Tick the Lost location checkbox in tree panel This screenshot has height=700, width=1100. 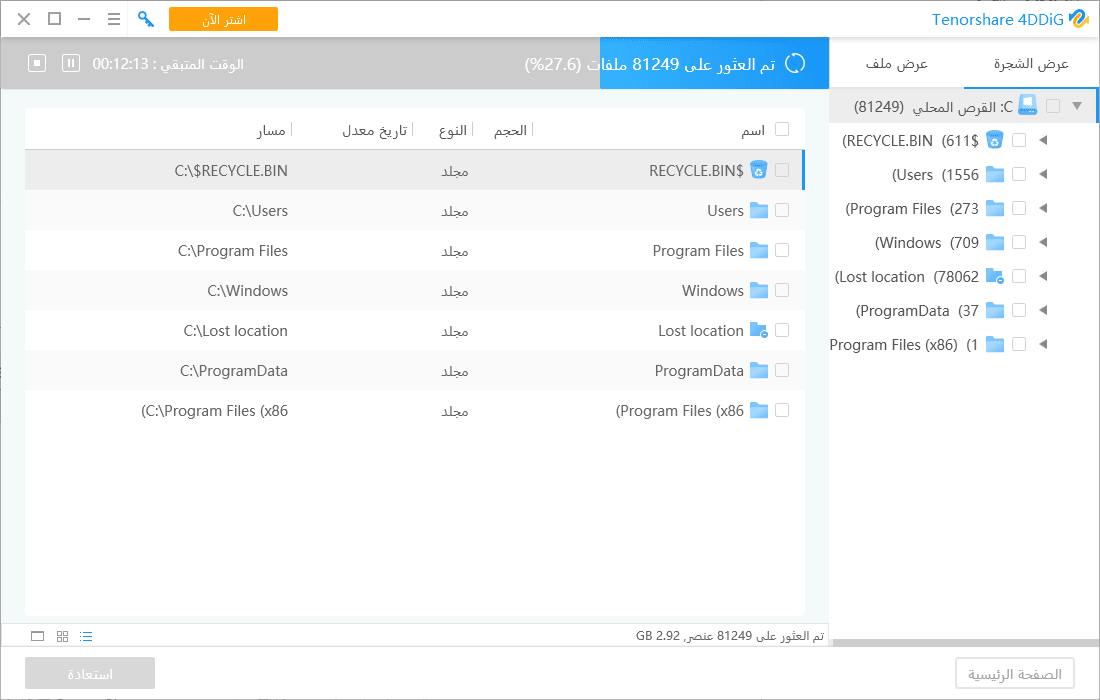click(1019, 276)
